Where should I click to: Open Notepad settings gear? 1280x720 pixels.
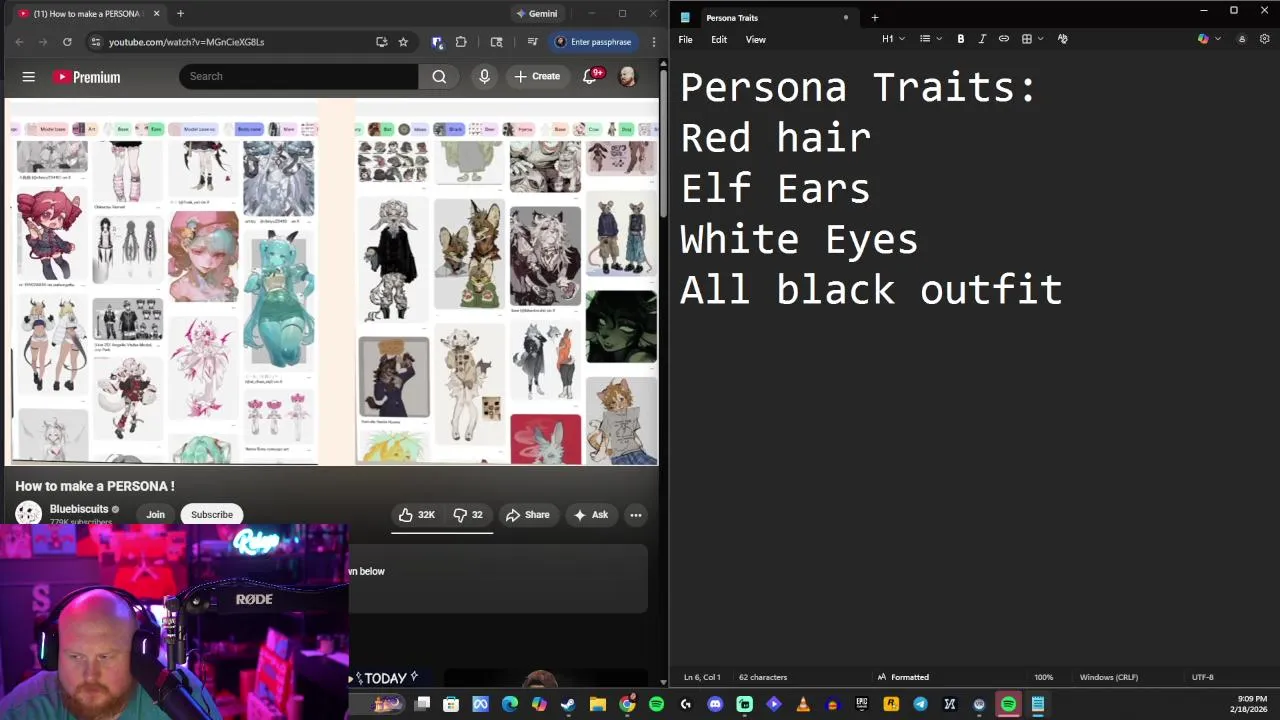pos(1264,39)
